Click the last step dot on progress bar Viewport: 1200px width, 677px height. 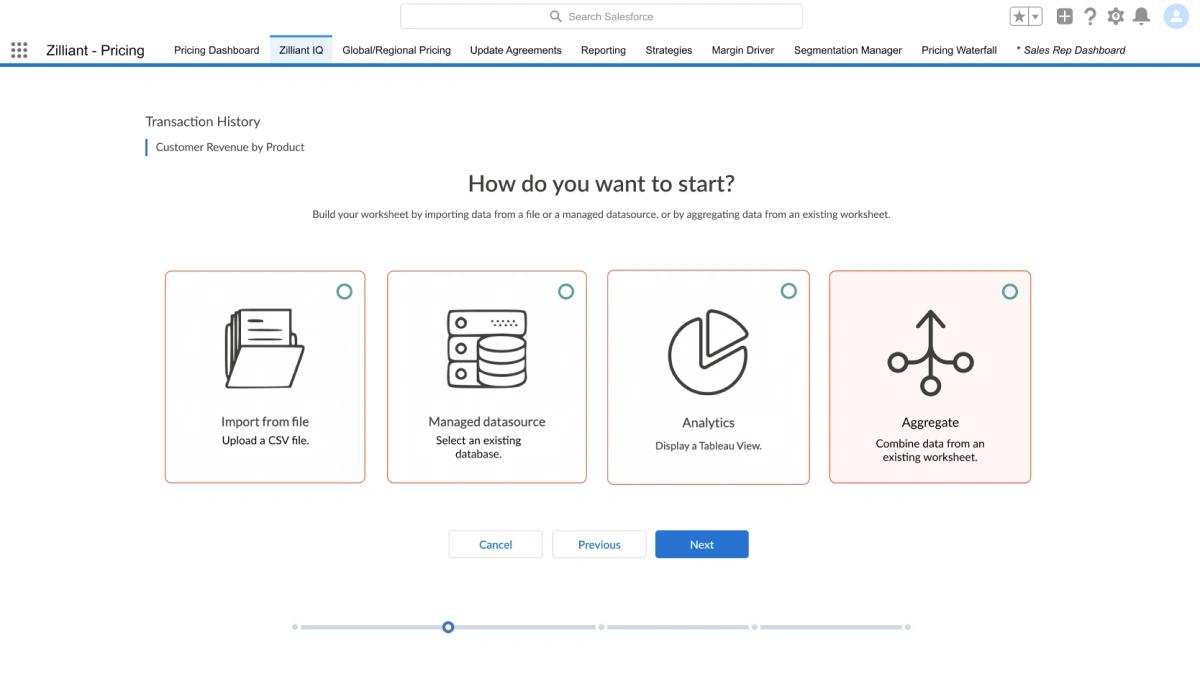click(907, 627)
